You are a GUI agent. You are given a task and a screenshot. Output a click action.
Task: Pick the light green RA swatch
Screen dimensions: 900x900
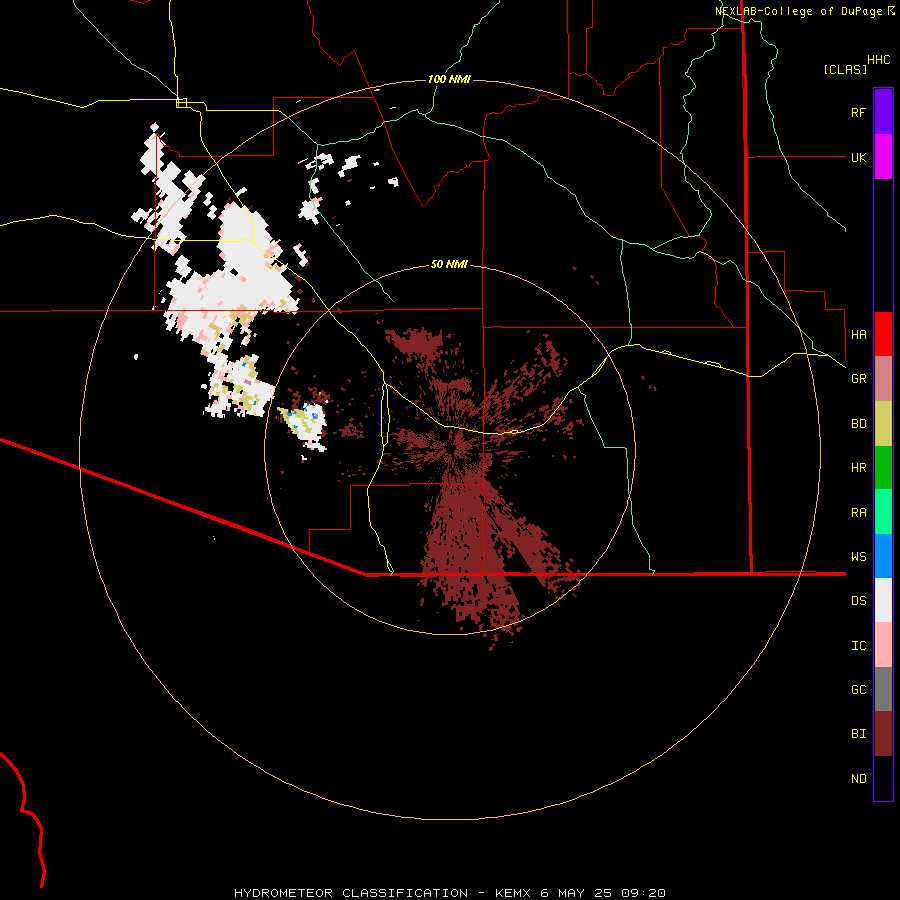point(883,512)
